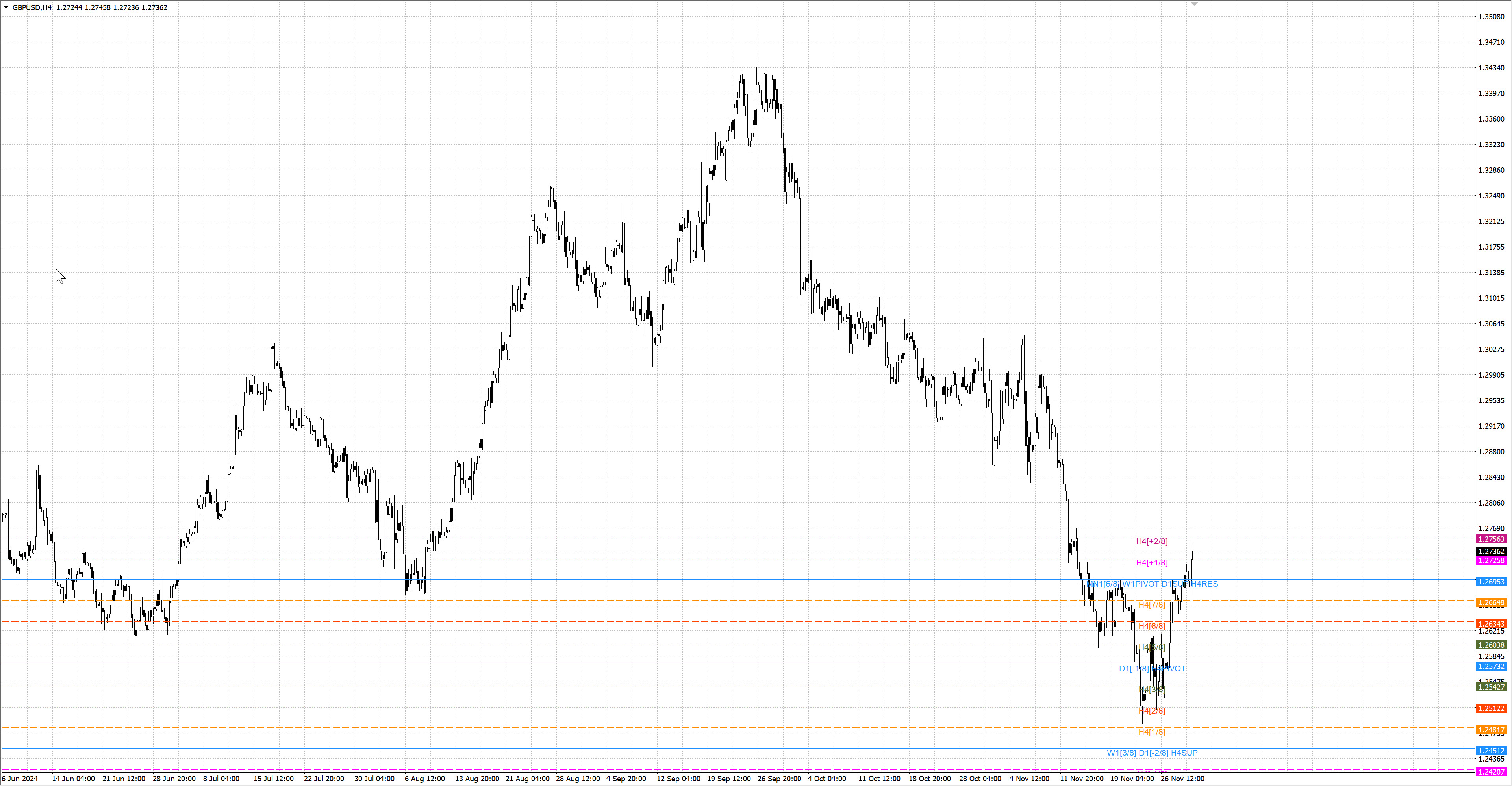Click the GBPUSD,H4 symbol label
The image size is (1512, 786).
click(x=31, y=7)
